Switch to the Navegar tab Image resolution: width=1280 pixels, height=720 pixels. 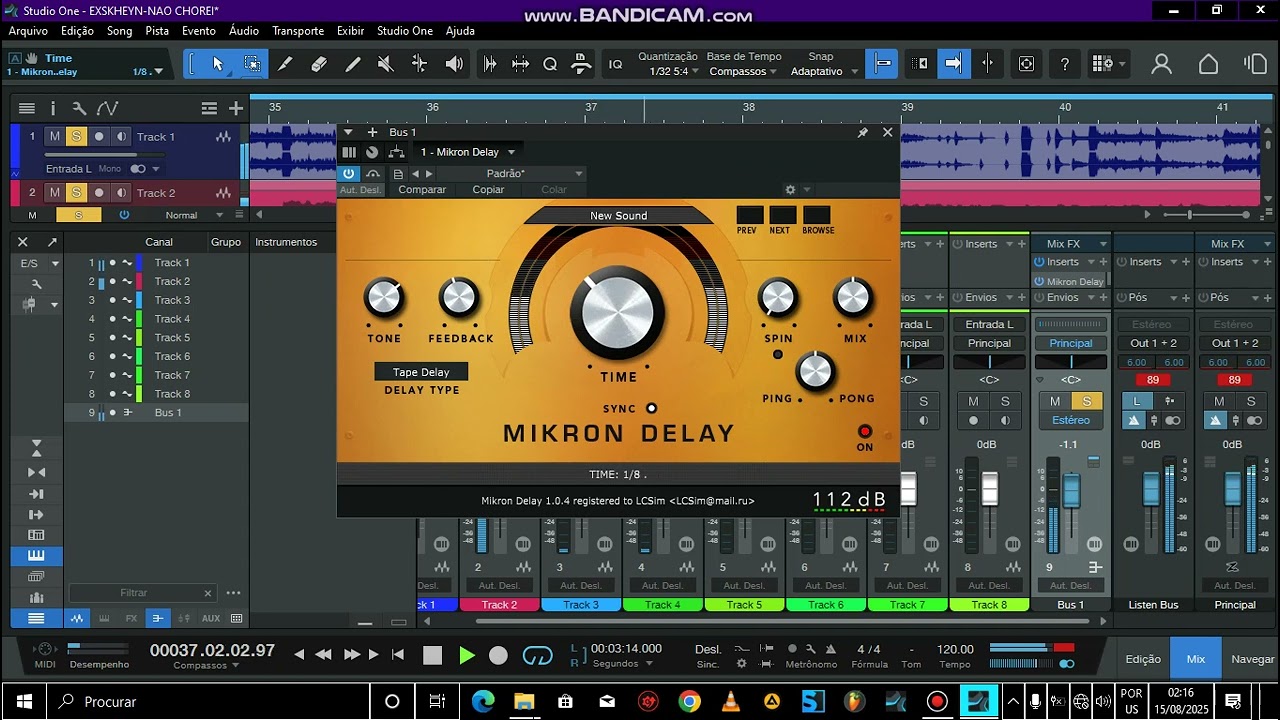pyautogui.click(x=1252, y=659)
